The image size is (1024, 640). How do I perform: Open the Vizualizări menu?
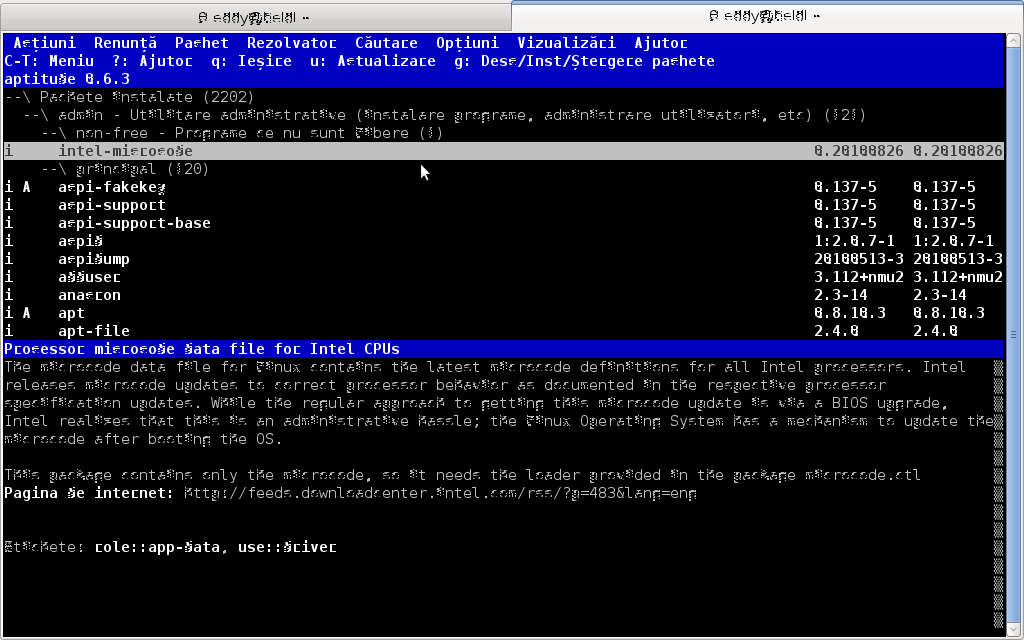point(566,43)
